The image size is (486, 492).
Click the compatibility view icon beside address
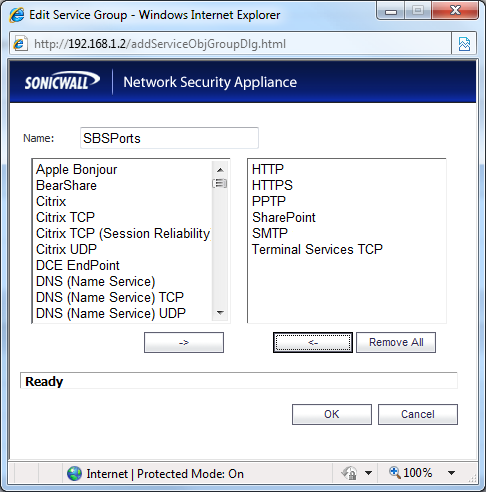pos(464,44)
